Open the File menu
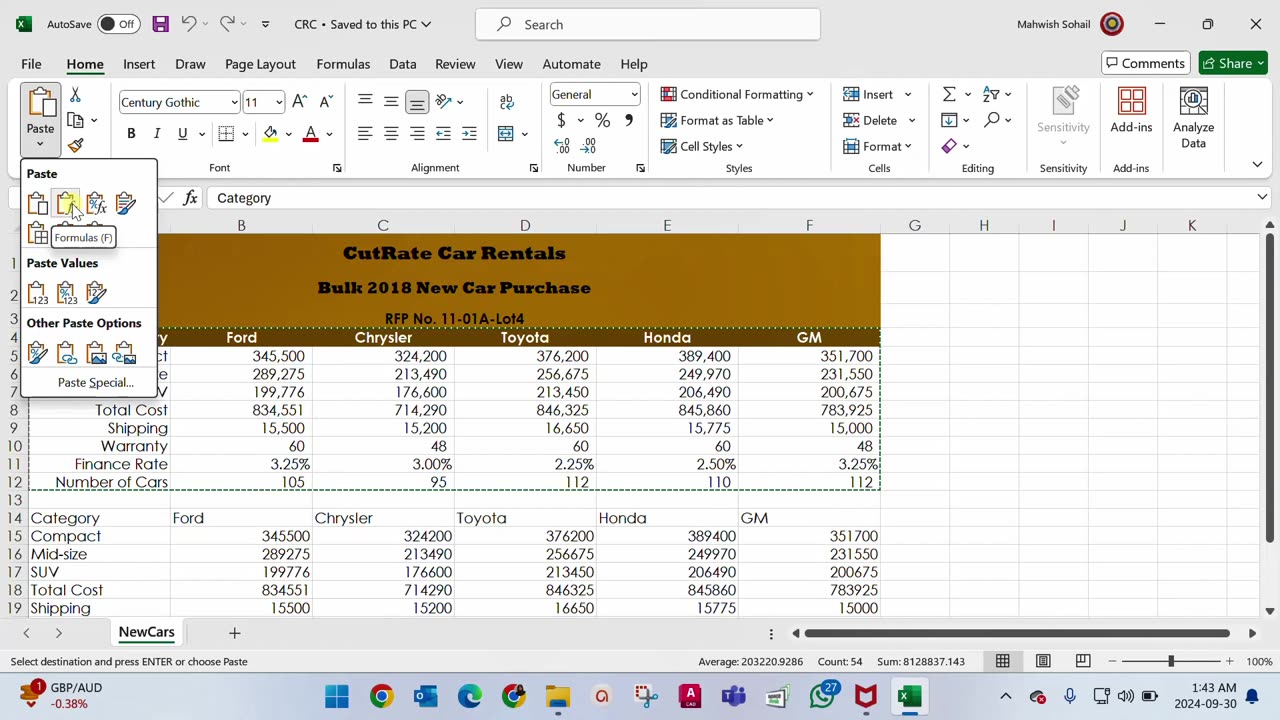 click(x=31, y=64)
